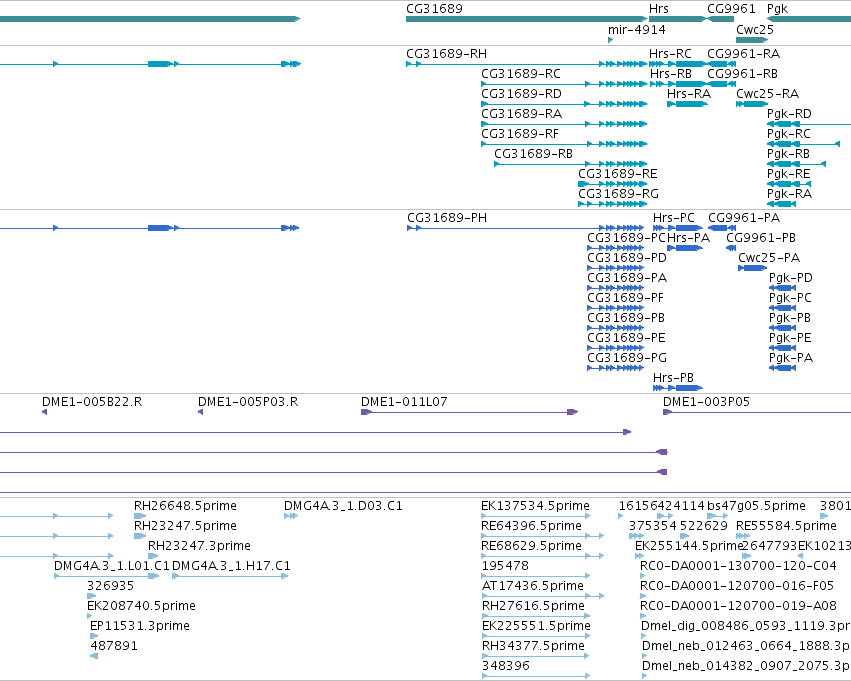
Task: Select protein CG9961-PB
Action: tap(731, 248)
